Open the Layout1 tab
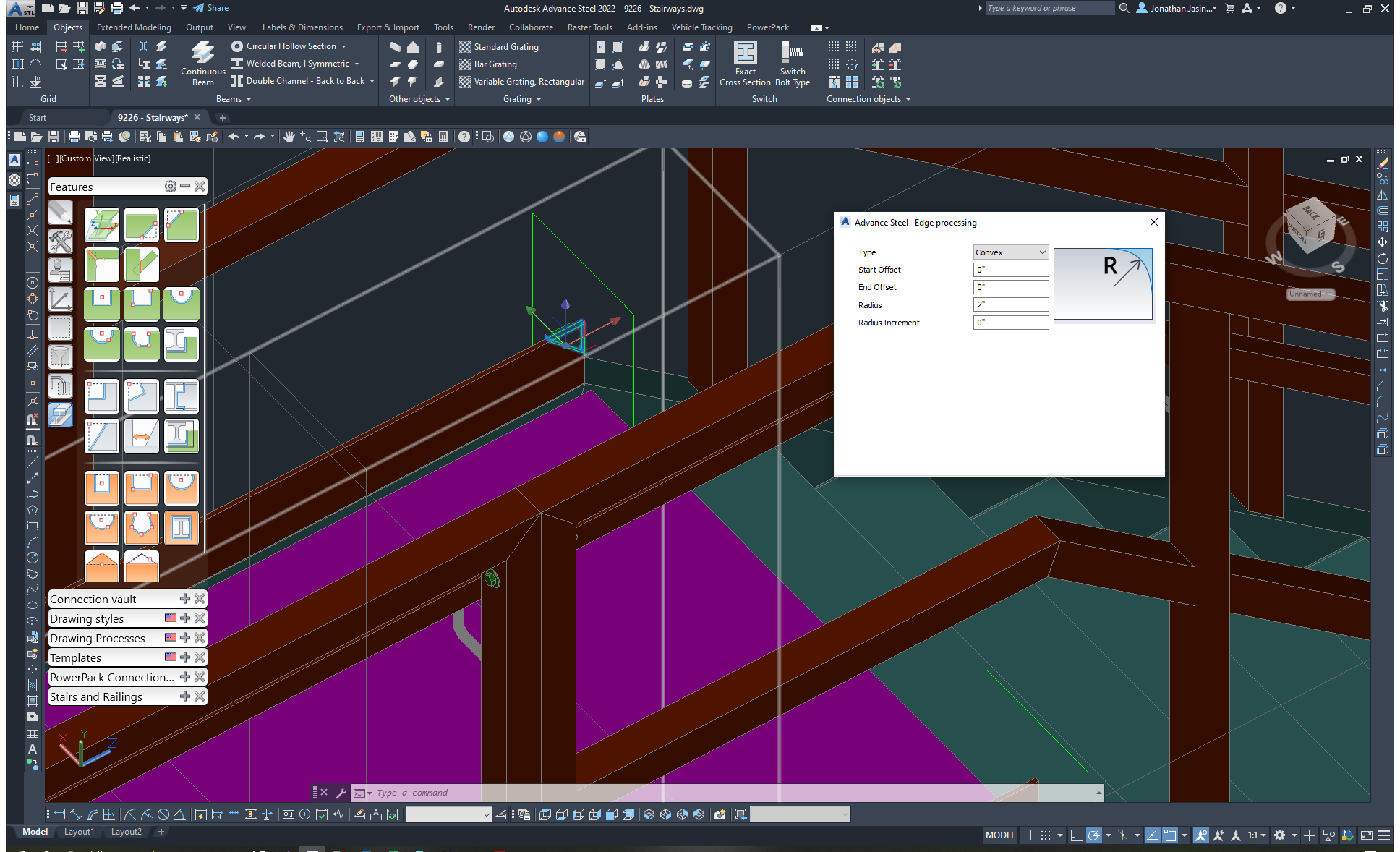Screen dimensions: 1400x852 click(79, 832)
